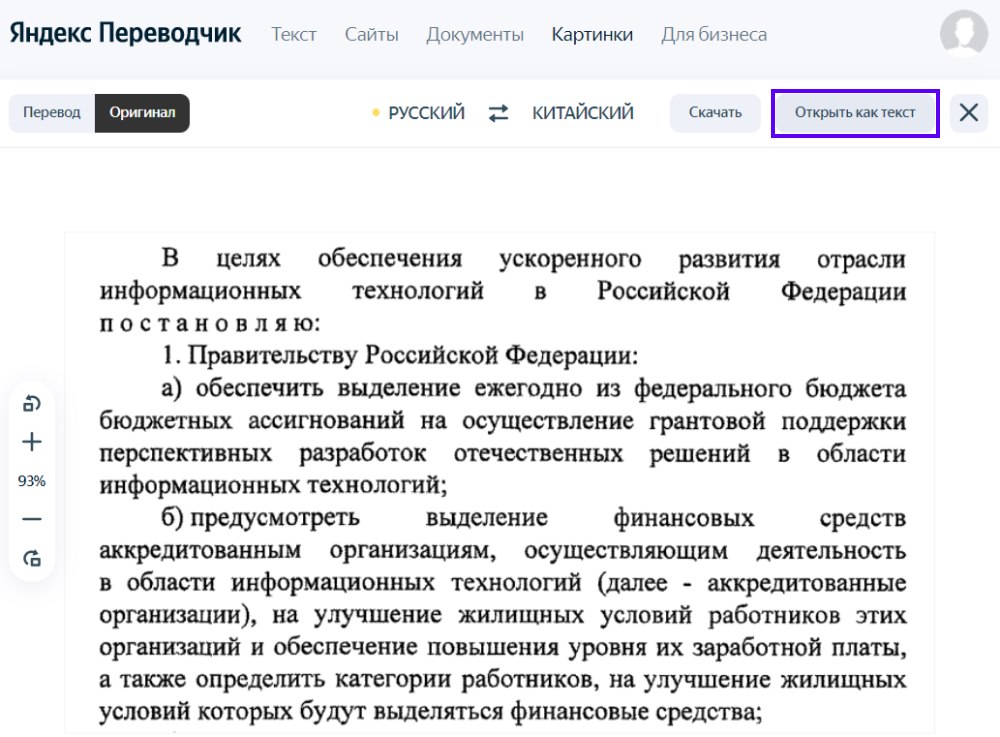Switch view to Перевод
This screenshot has width=1000, height=737.
pyautogui.click(x=52, y=113)
